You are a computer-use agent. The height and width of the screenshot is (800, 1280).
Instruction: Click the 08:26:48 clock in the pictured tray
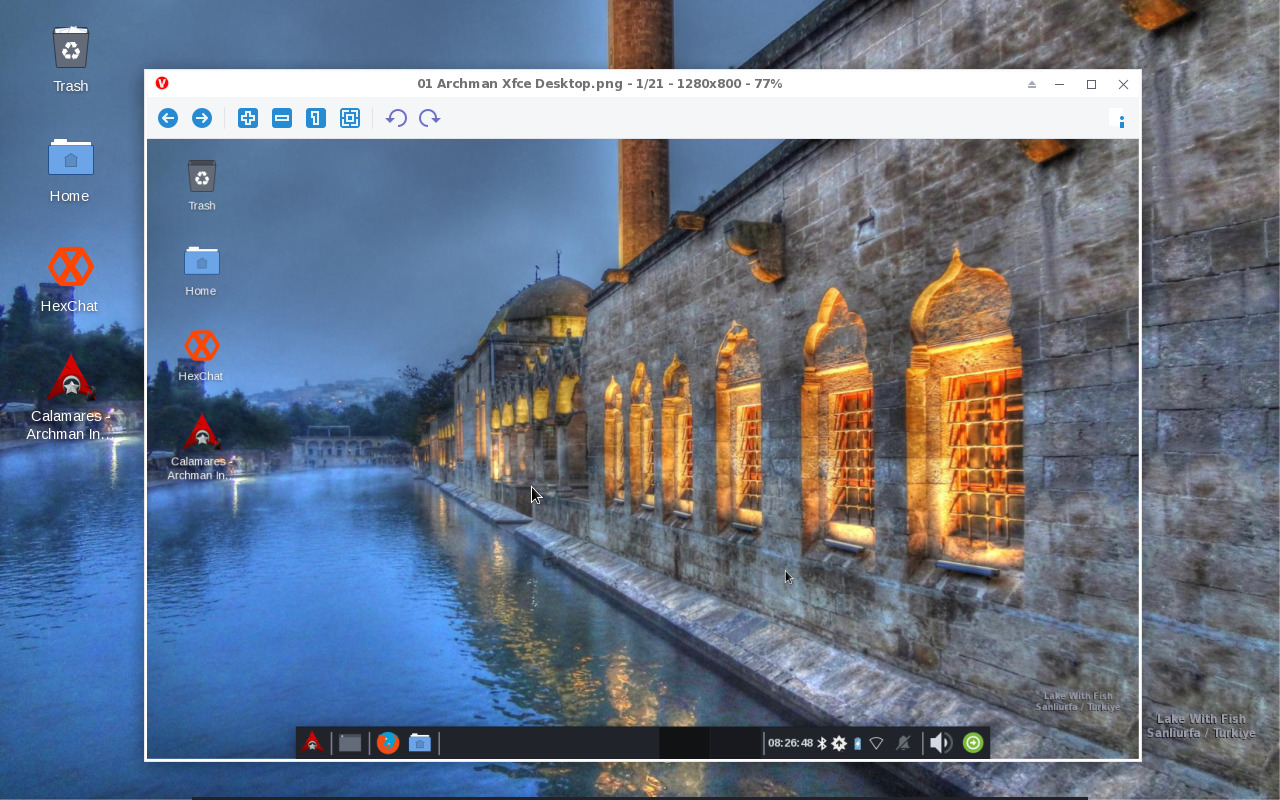coord(789,743)
